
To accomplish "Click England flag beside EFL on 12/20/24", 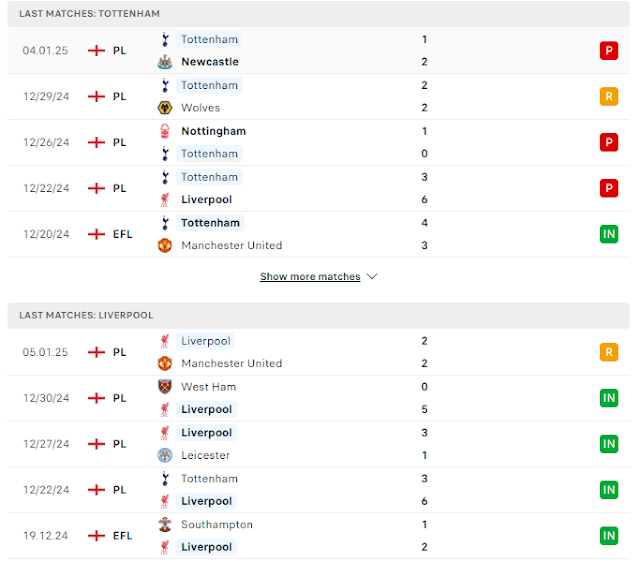I will pos(96,234).
